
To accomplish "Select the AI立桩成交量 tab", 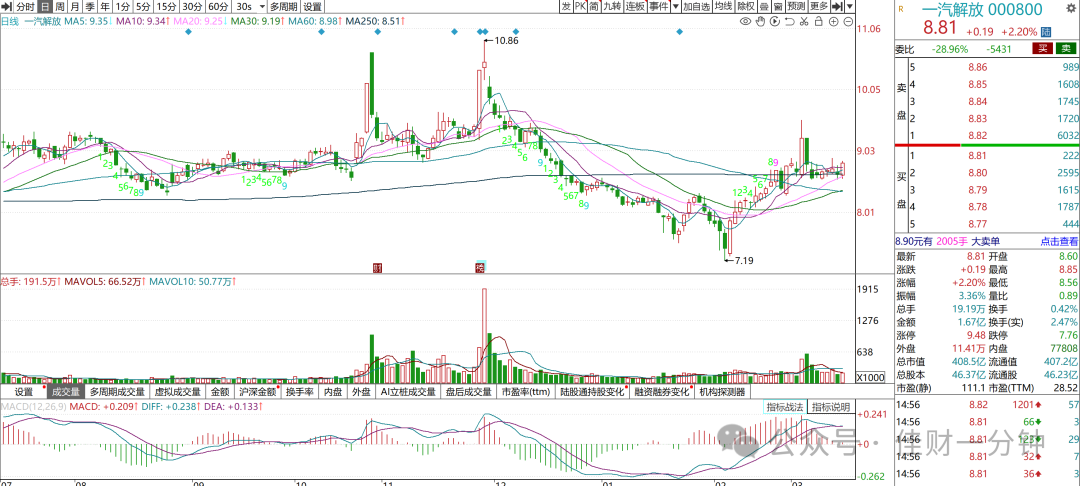I will click(409, 392).
